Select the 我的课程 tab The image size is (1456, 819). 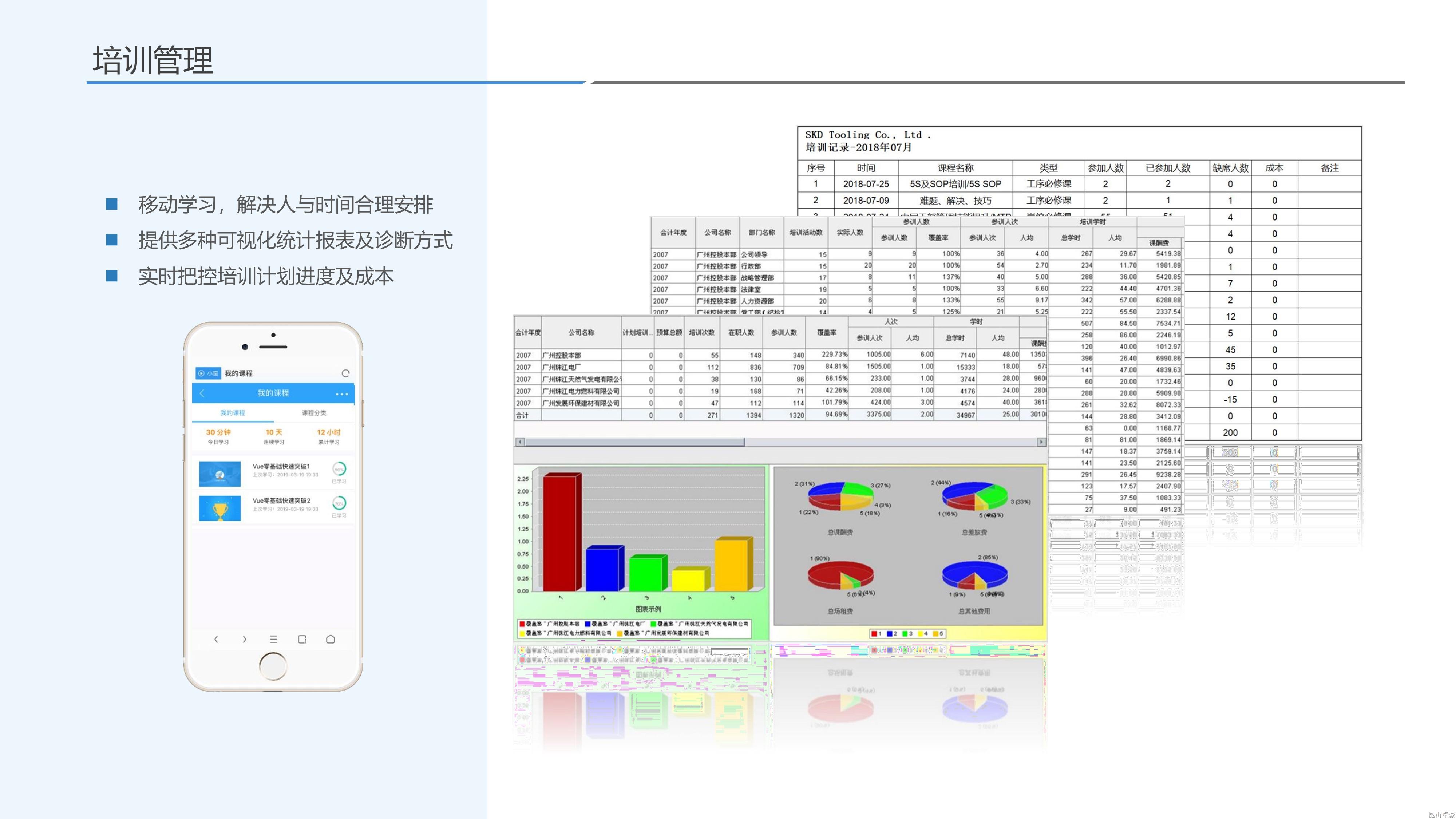[232, 413]
